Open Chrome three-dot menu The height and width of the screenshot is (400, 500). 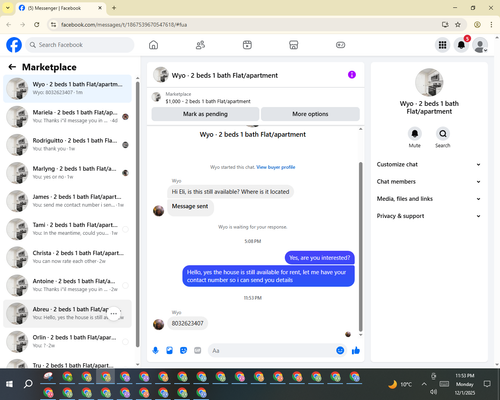(491, 25)
